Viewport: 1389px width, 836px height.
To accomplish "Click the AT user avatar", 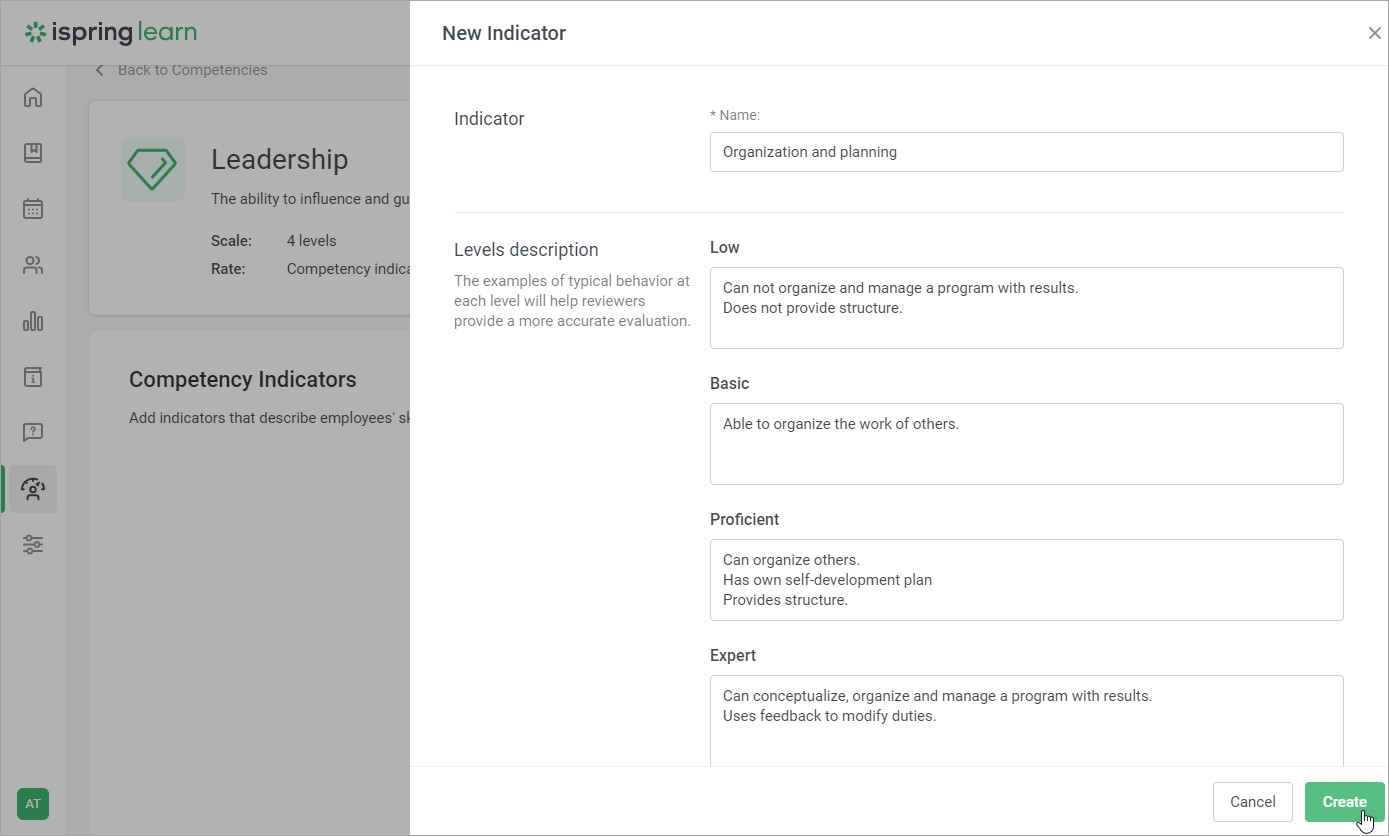I will [33, 804].
